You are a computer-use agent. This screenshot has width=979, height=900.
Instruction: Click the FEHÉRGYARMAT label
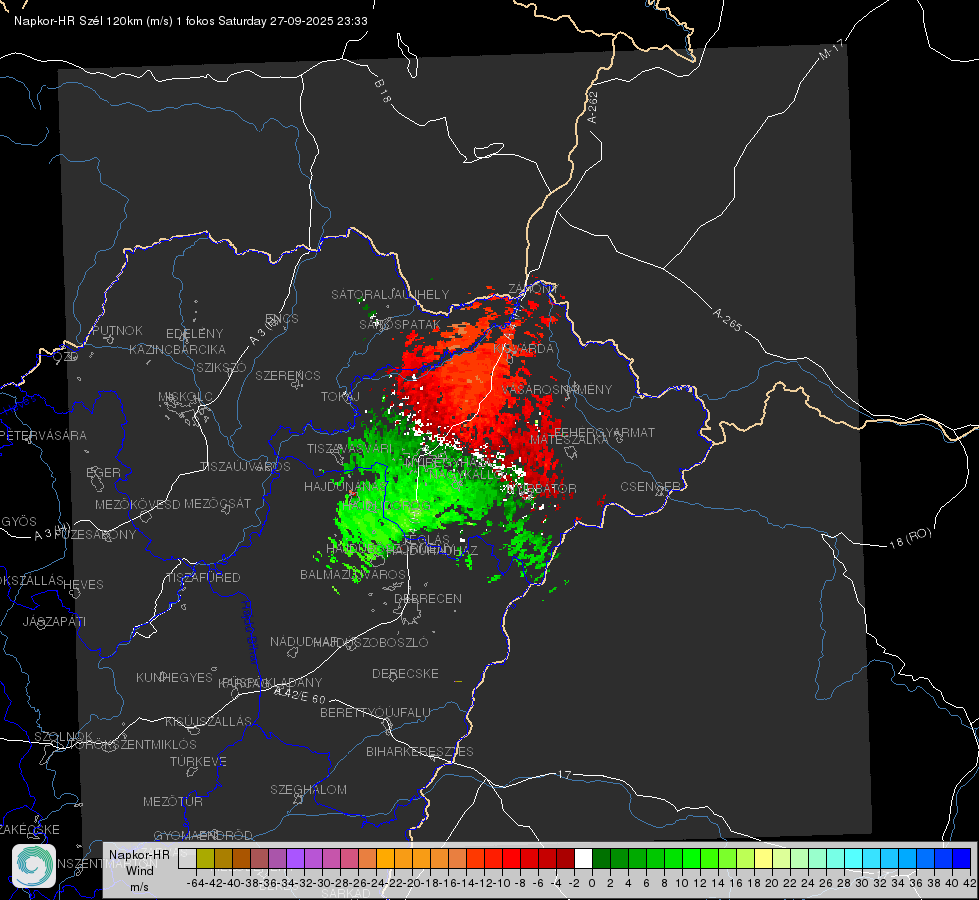605,432
